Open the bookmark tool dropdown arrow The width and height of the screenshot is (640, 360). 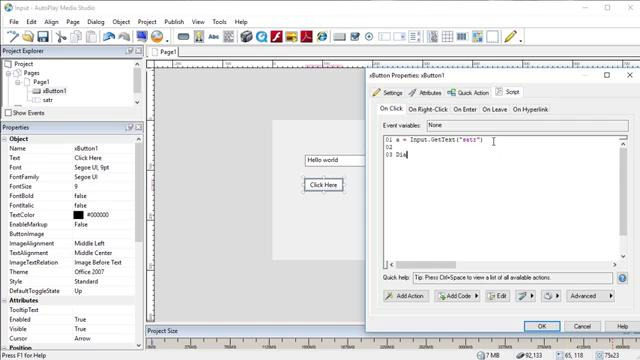point(531,296)
